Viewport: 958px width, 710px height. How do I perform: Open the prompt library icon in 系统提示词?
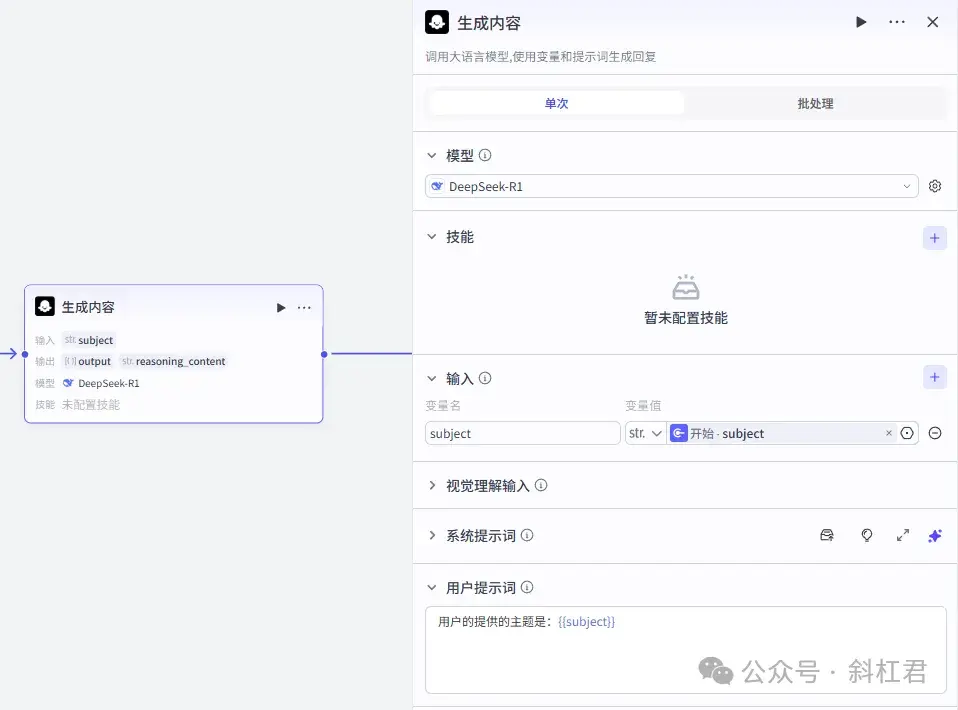827,535
